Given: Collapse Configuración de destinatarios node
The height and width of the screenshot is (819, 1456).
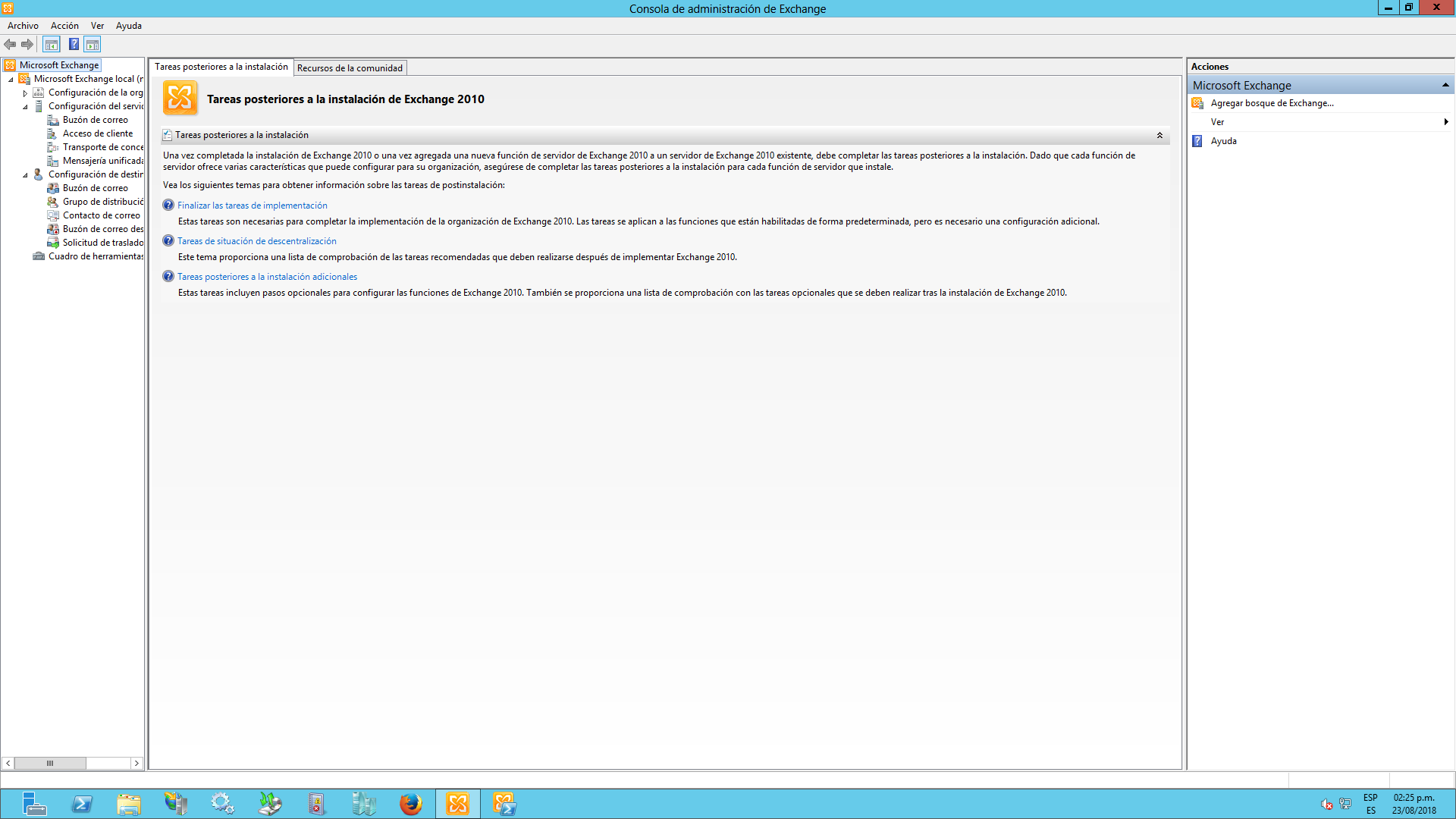Looking at the screenshot, I should tap(25, 174).
